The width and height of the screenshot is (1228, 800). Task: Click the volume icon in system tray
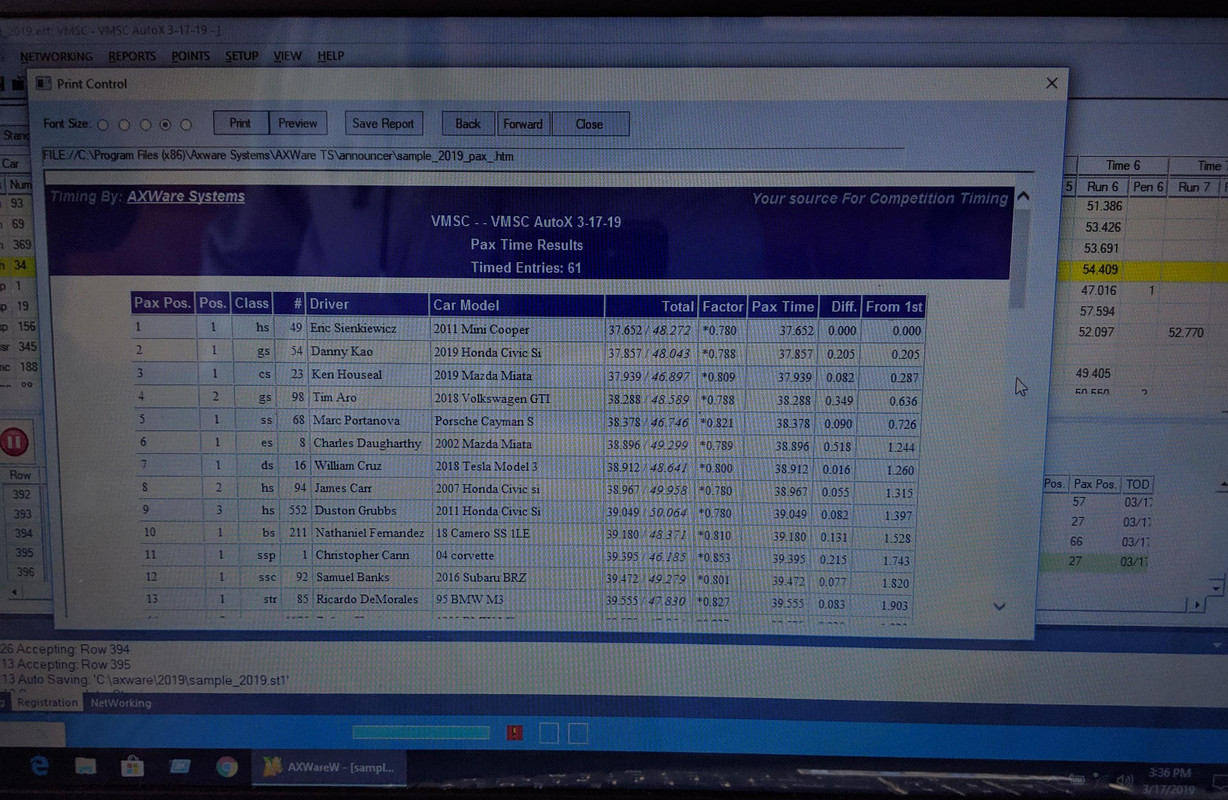1127,780
